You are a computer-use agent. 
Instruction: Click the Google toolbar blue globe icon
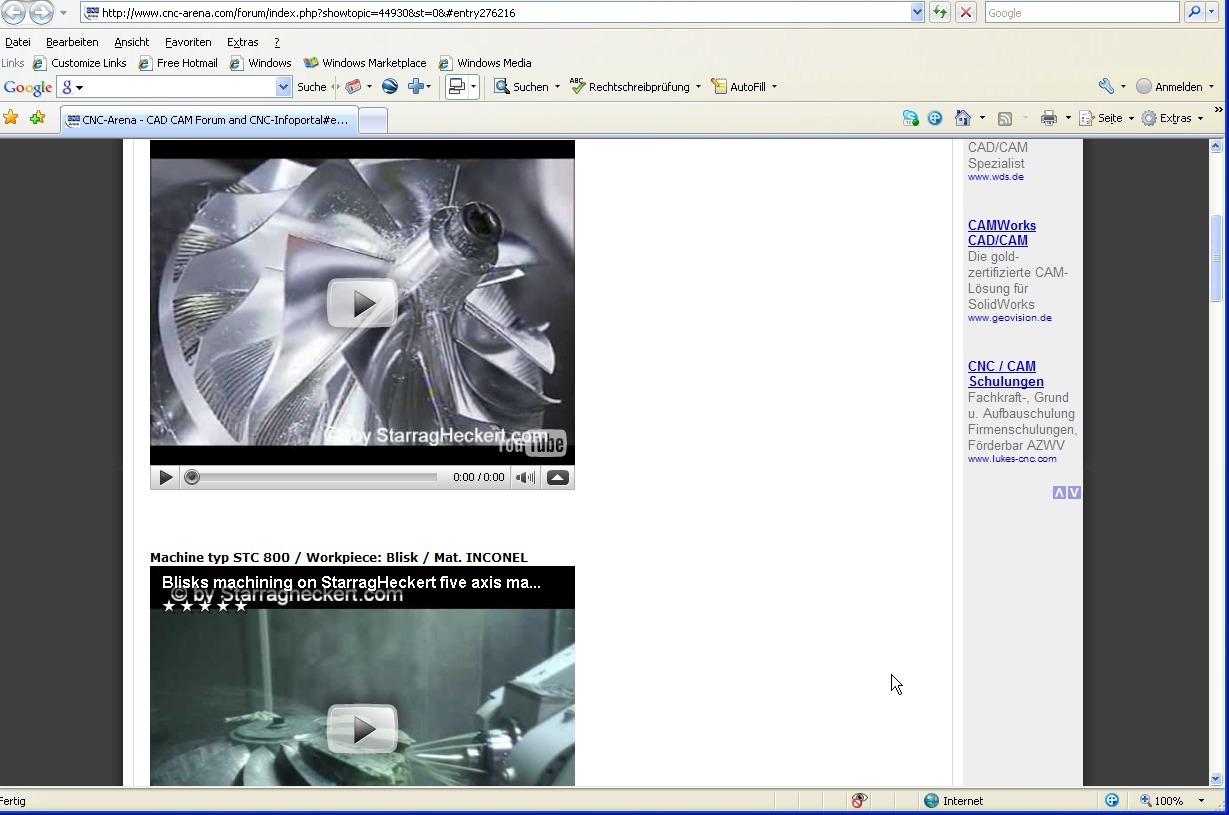tap(390, 87)
